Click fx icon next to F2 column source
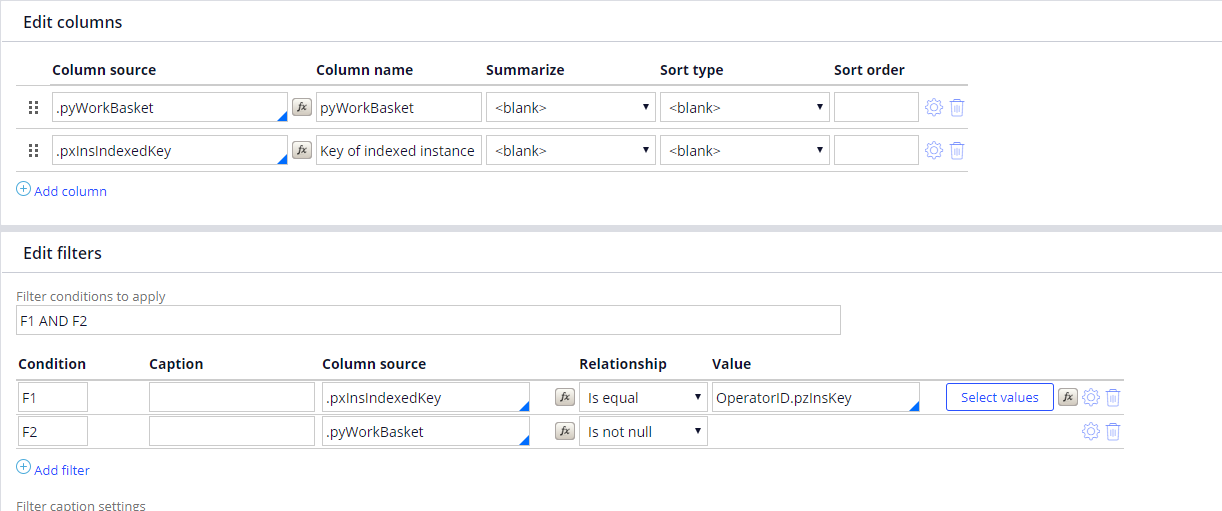Viewport: 1222px width, 511px height. click(x=565, y=431)
